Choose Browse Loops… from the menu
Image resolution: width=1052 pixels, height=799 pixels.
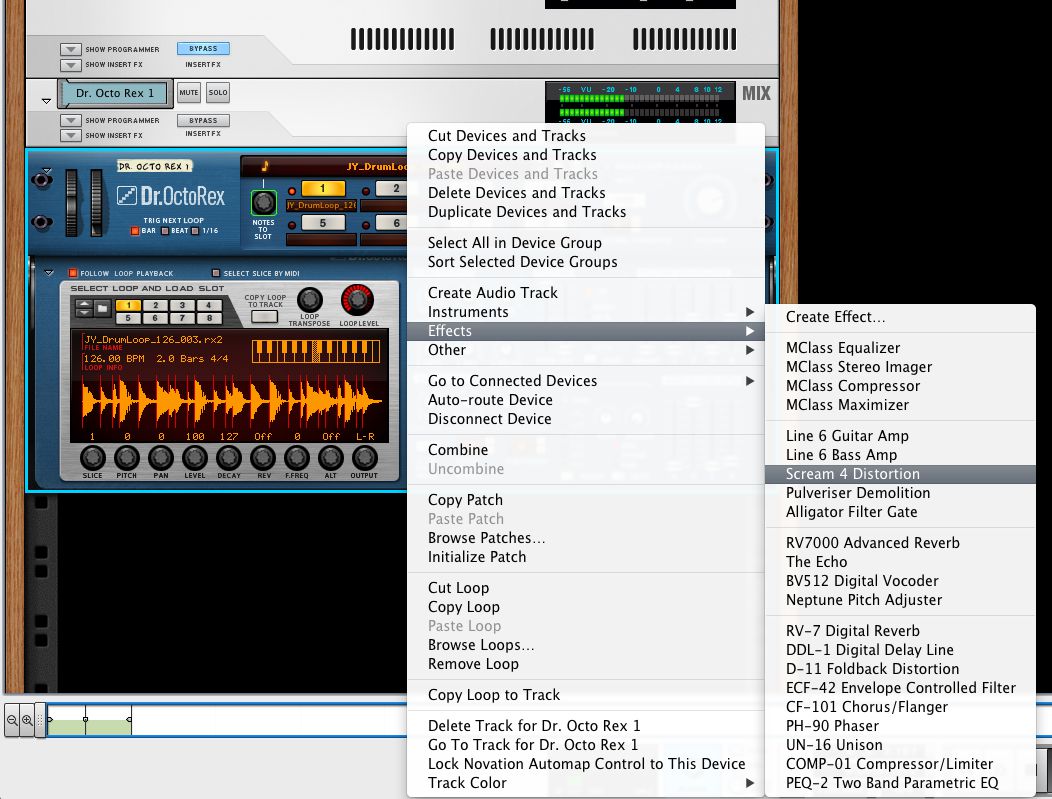click(x=586, y=645)
